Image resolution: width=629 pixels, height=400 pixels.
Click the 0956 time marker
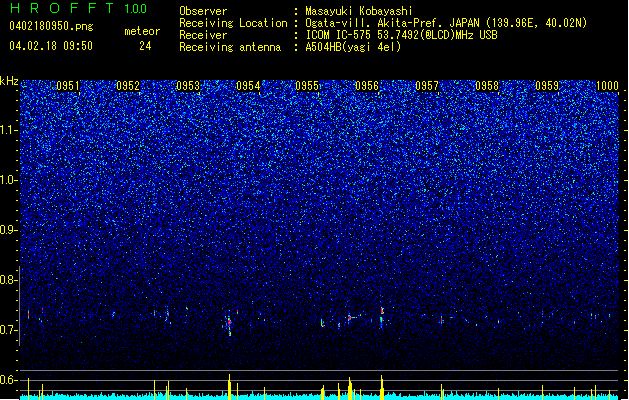[x=367, y=86]
